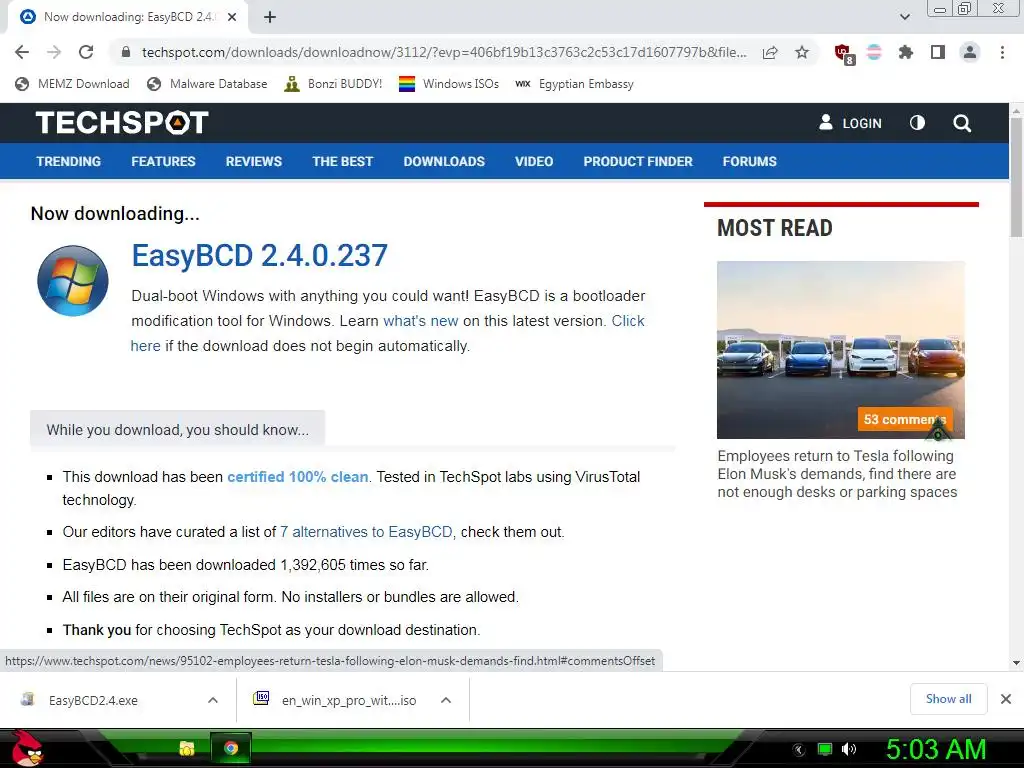Go to the FEATURES section
Viewport: 1024px width, 768px height.
pos(163,161)
